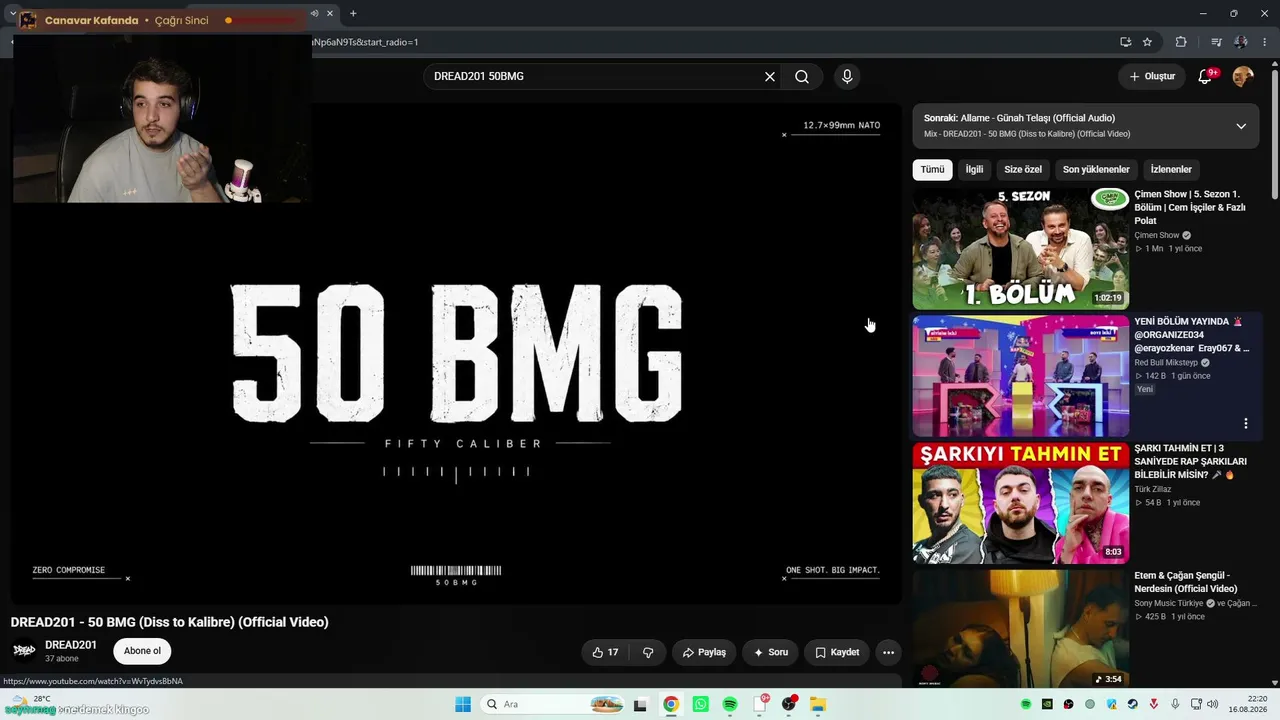This screenshot has height=720, width=1280.
Task: Expand the Mix playlist panel chevron
Action: (x=1241, y=126)
